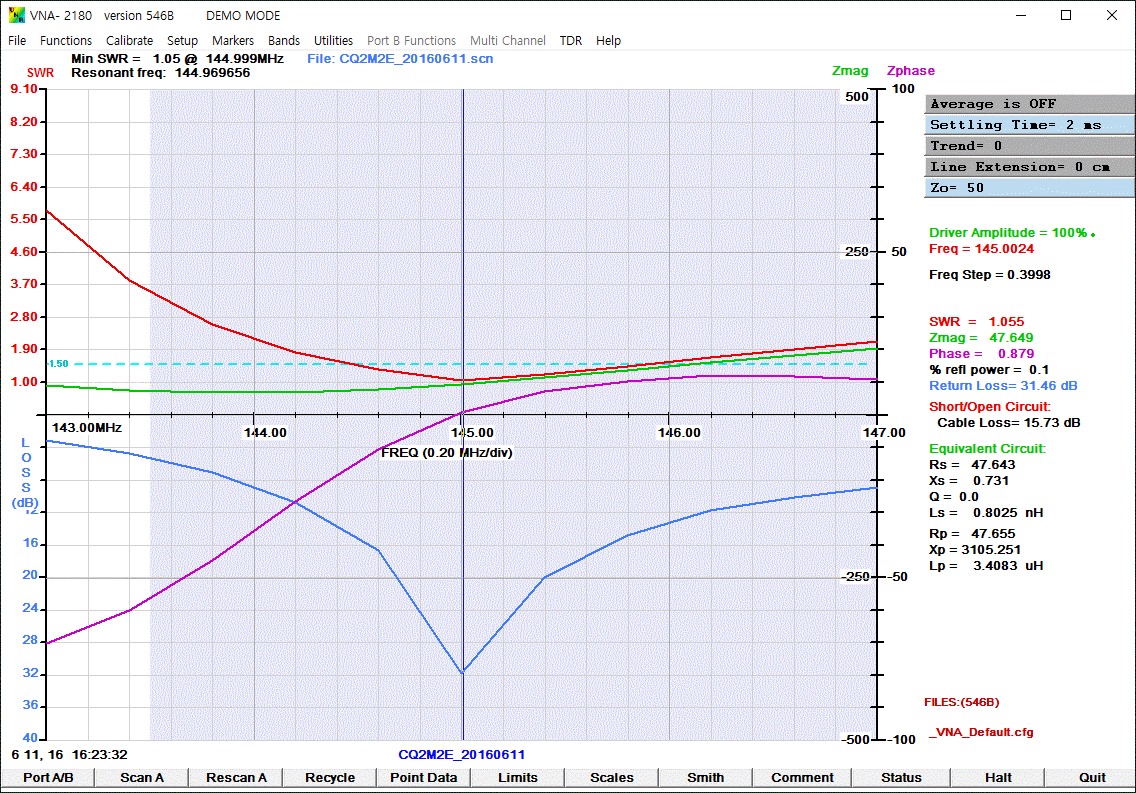This screenshot has height=793, width=1136.
Task: Click the Smith chart button
Action: pos(705,777)
